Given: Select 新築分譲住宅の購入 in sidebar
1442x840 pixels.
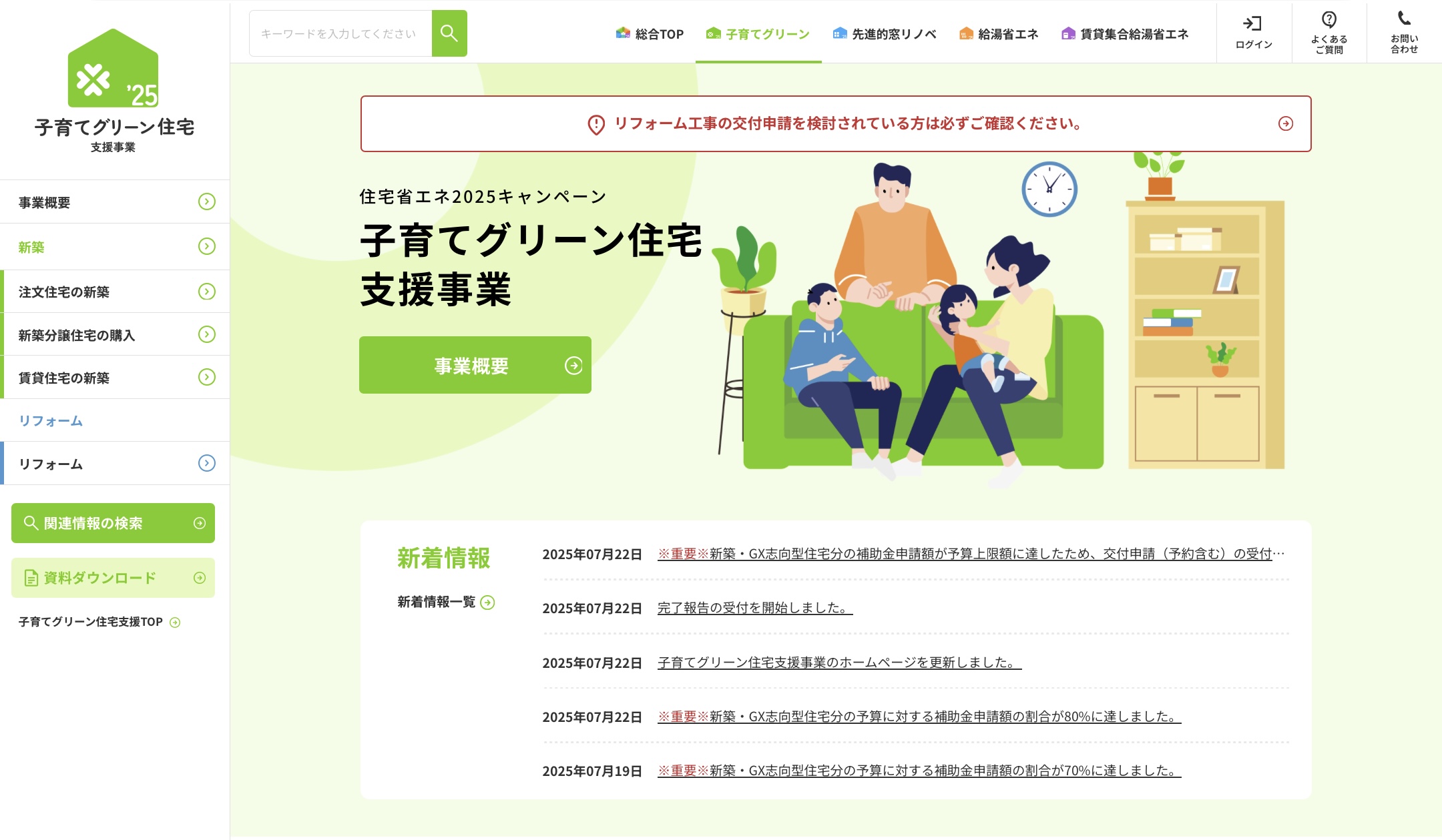Looking at the screenshot, I should tap(116, 334).
